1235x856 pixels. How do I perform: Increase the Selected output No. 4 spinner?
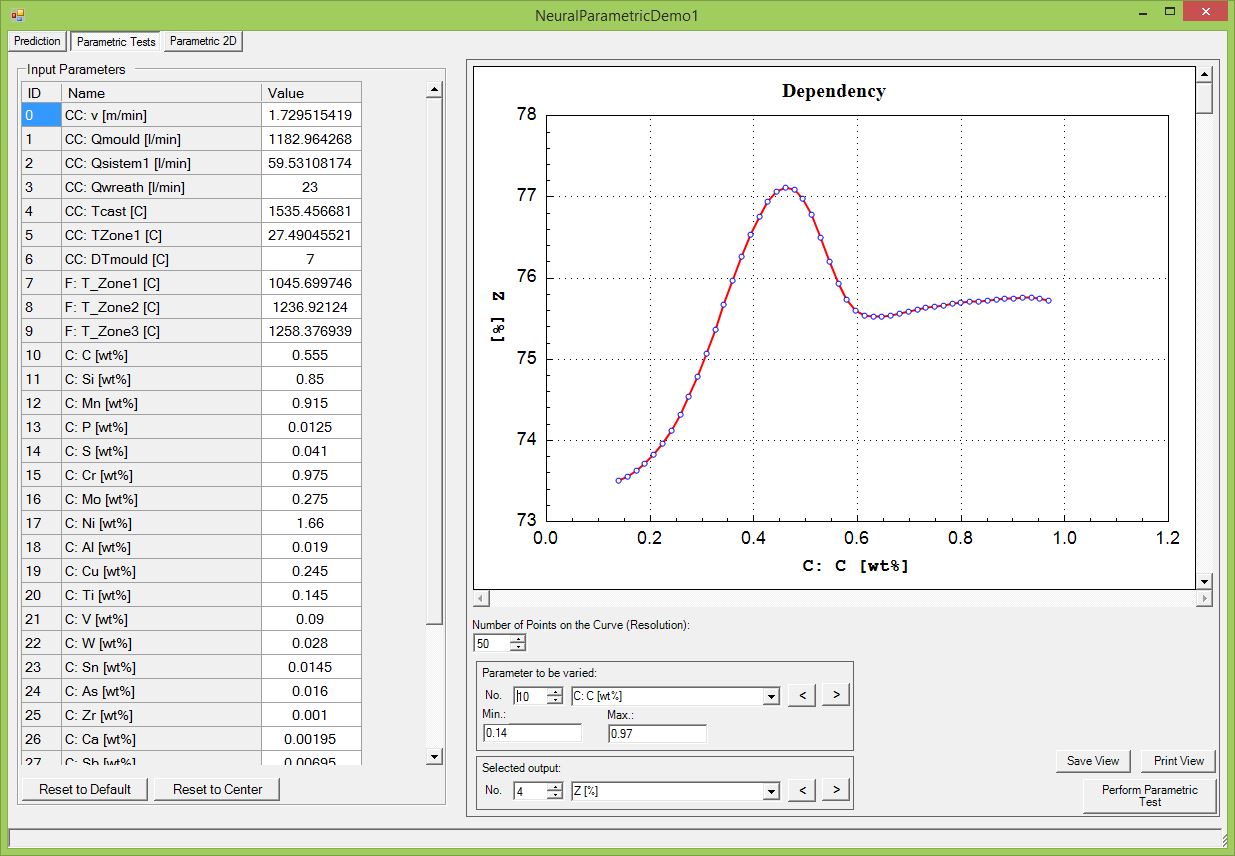pyautogui.click(x=557, y=786)
